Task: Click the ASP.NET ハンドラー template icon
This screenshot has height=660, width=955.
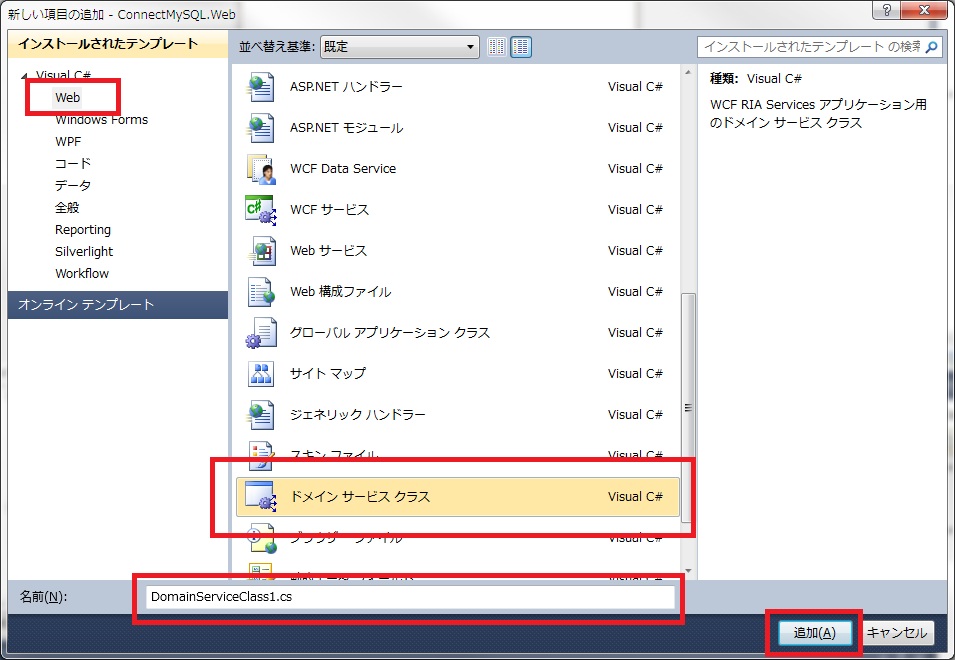Action: coord(261,87)
